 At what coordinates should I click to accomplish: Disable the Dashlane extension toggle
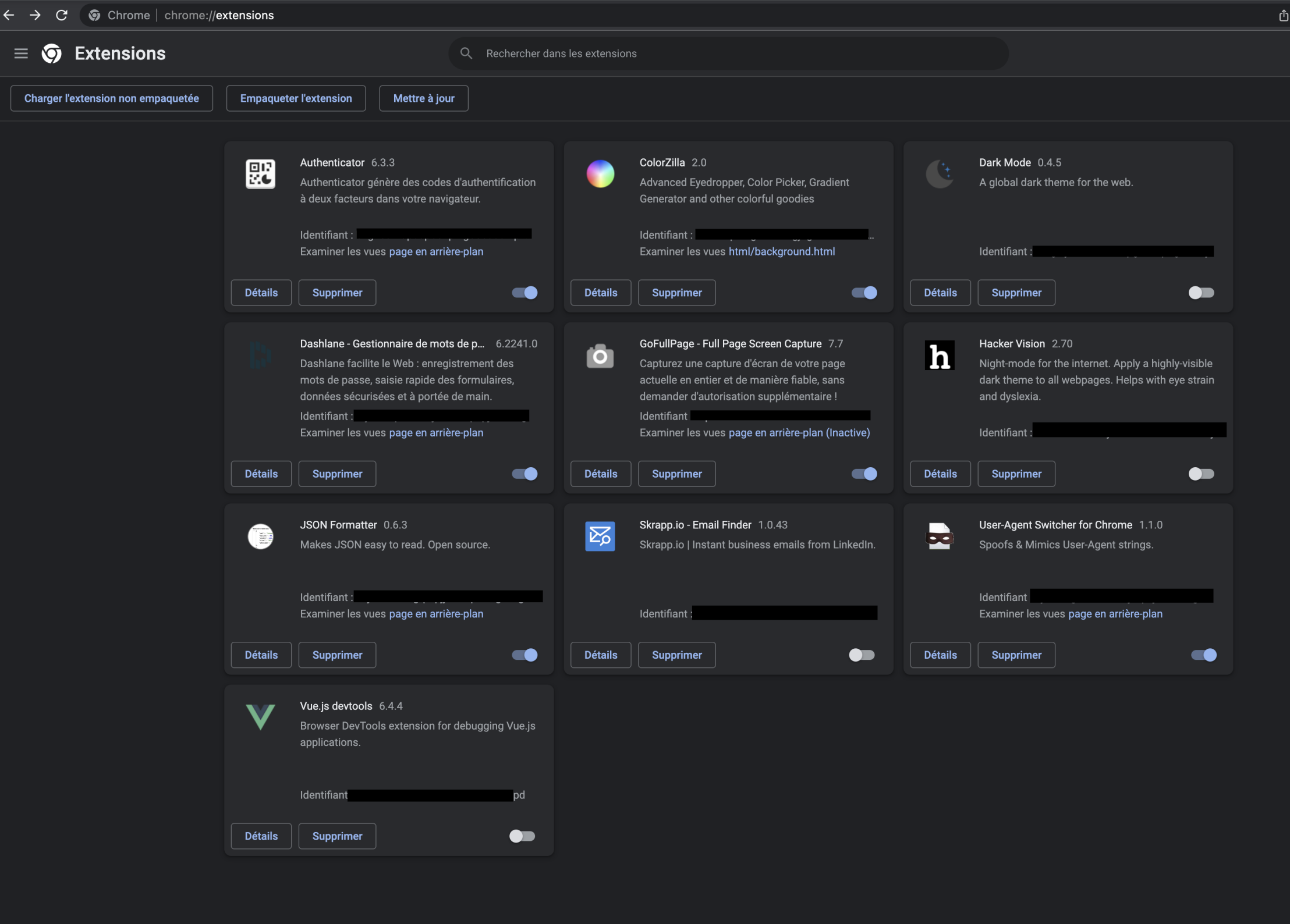pos(524,474)
